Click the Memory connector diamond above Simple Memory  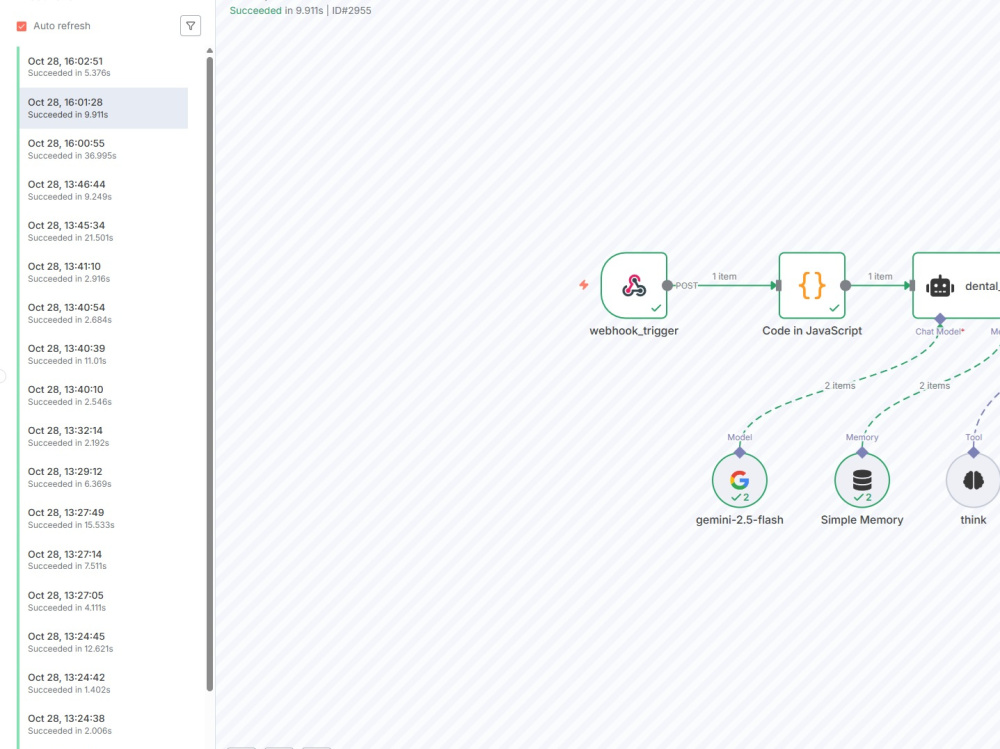tap(862, 452)
